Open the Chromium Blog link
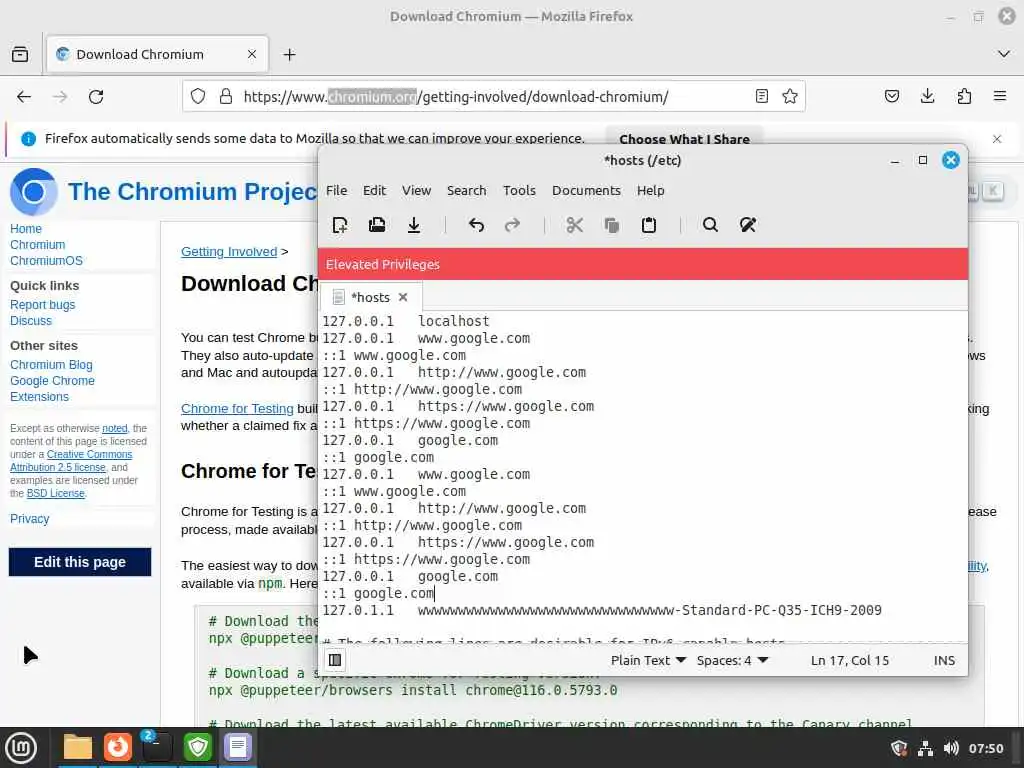 pos(51,364)
